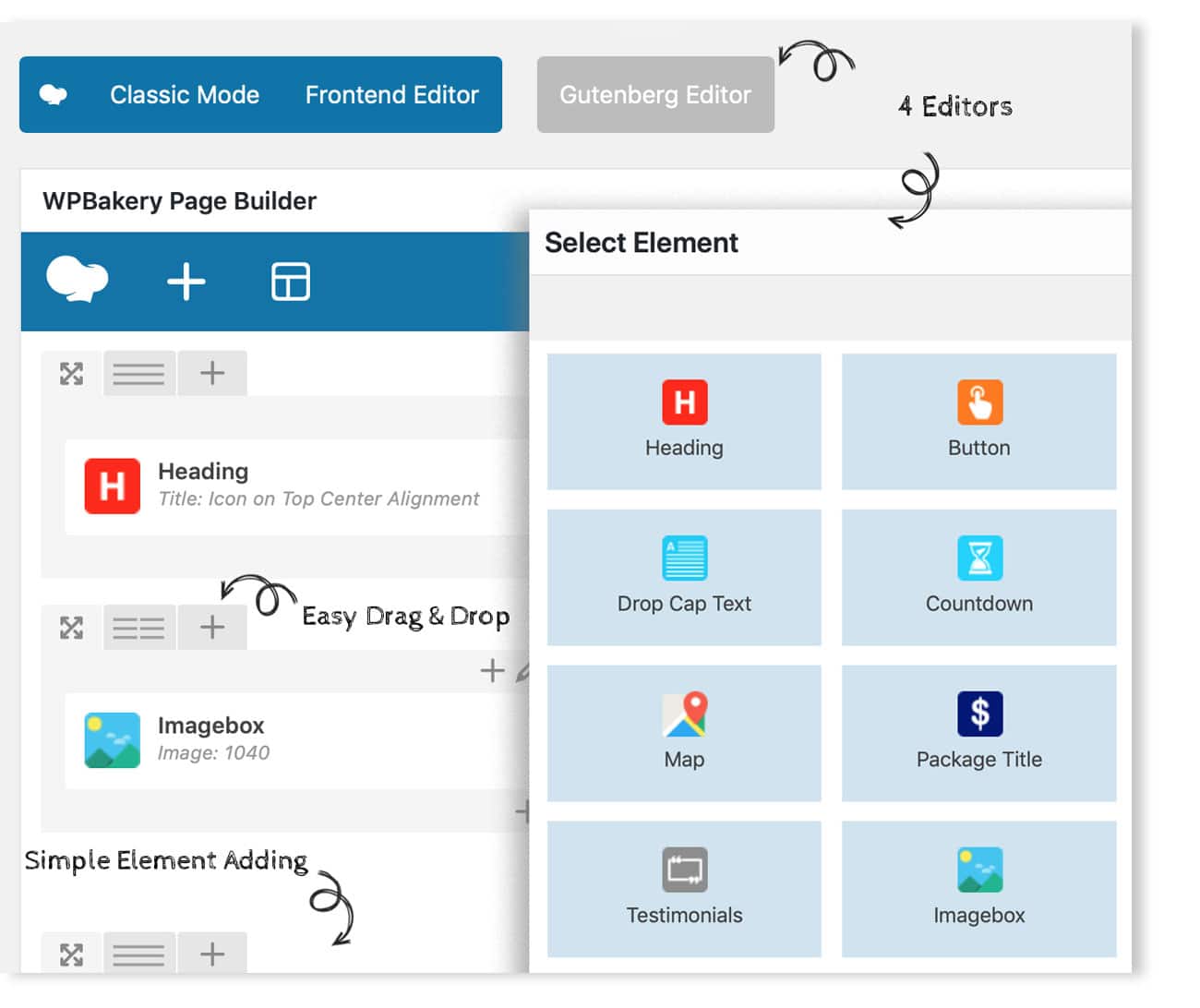Click the WPBakery Page Builder title
This screenshot has width=1200, height=1008.
pyautogui.click(x=179, y=201)
